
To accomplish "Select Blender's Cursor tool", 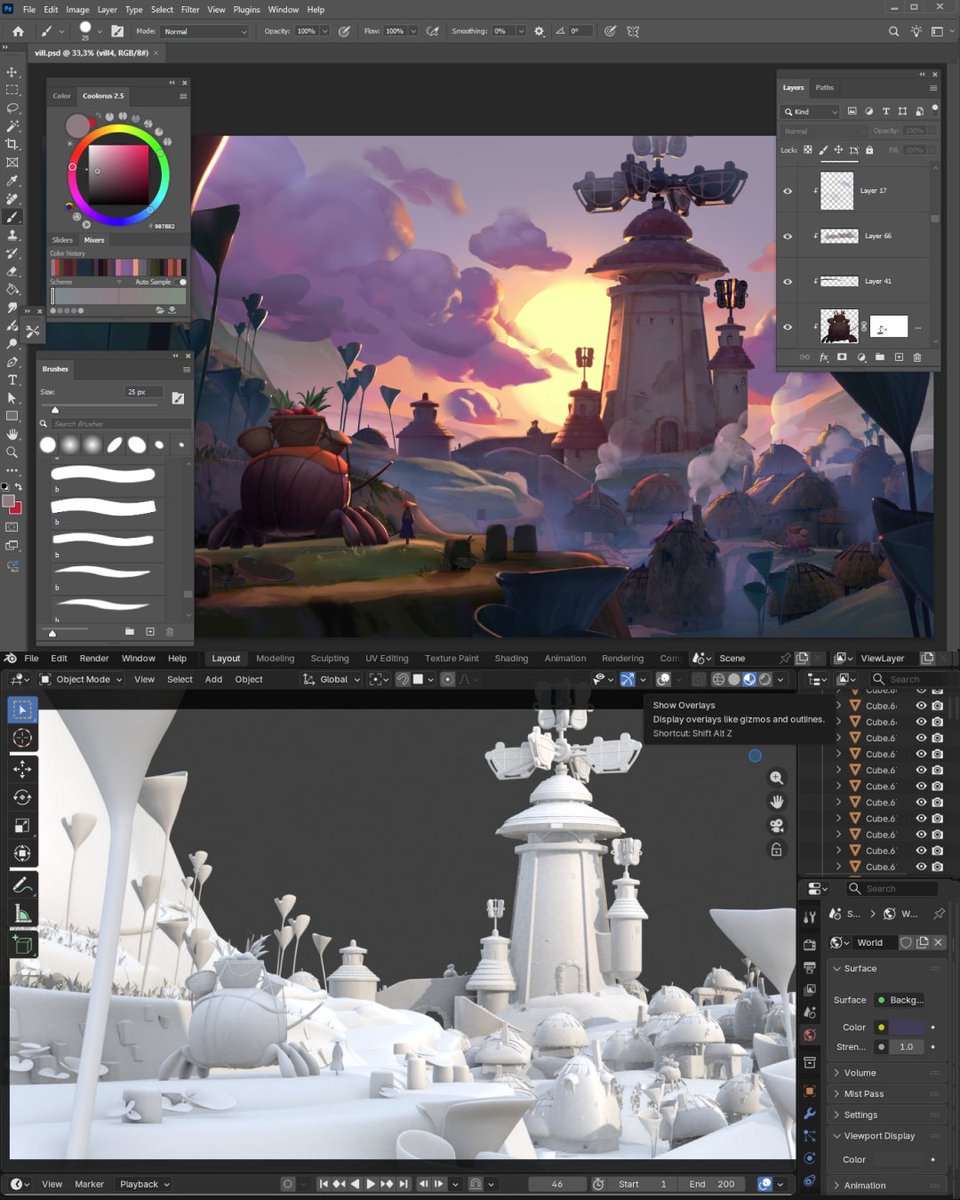I will coord(23,738).
